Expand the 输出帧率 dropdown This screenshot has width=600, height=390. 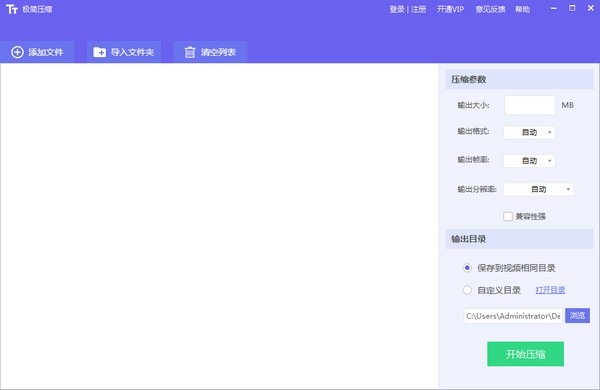coord(529,161)
